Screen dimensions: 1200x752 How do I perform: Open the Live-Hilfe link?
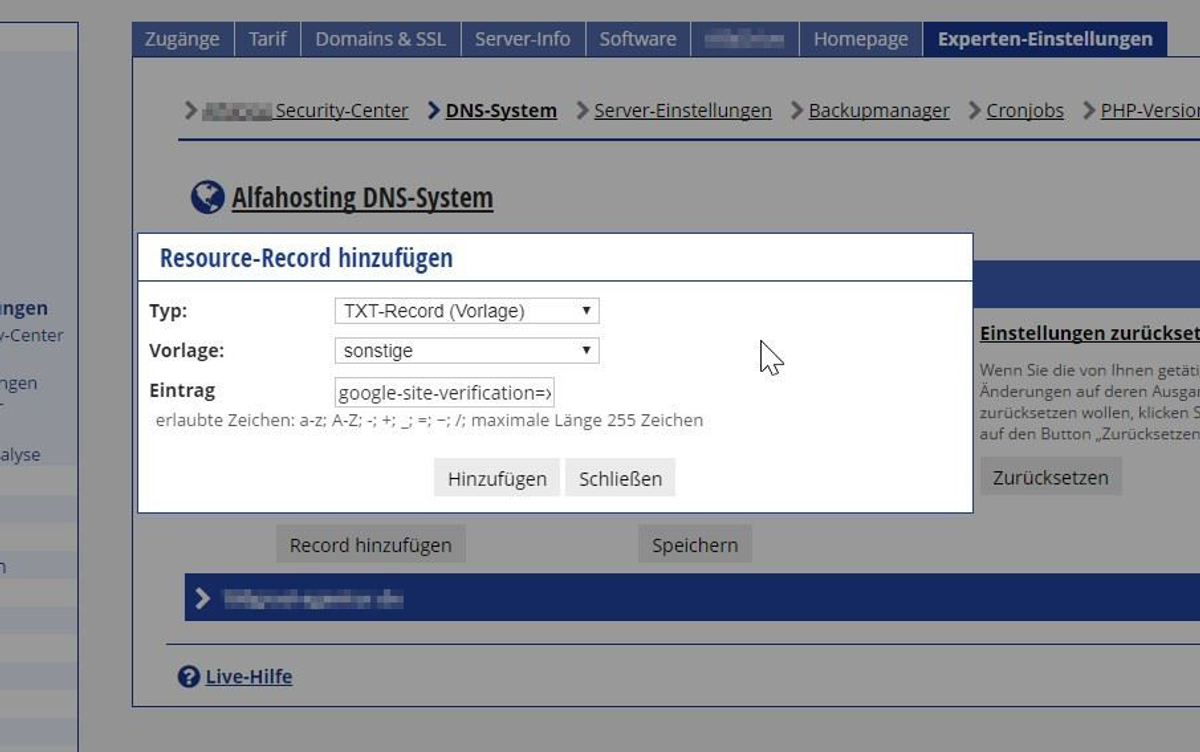click(x=249, y=677)
